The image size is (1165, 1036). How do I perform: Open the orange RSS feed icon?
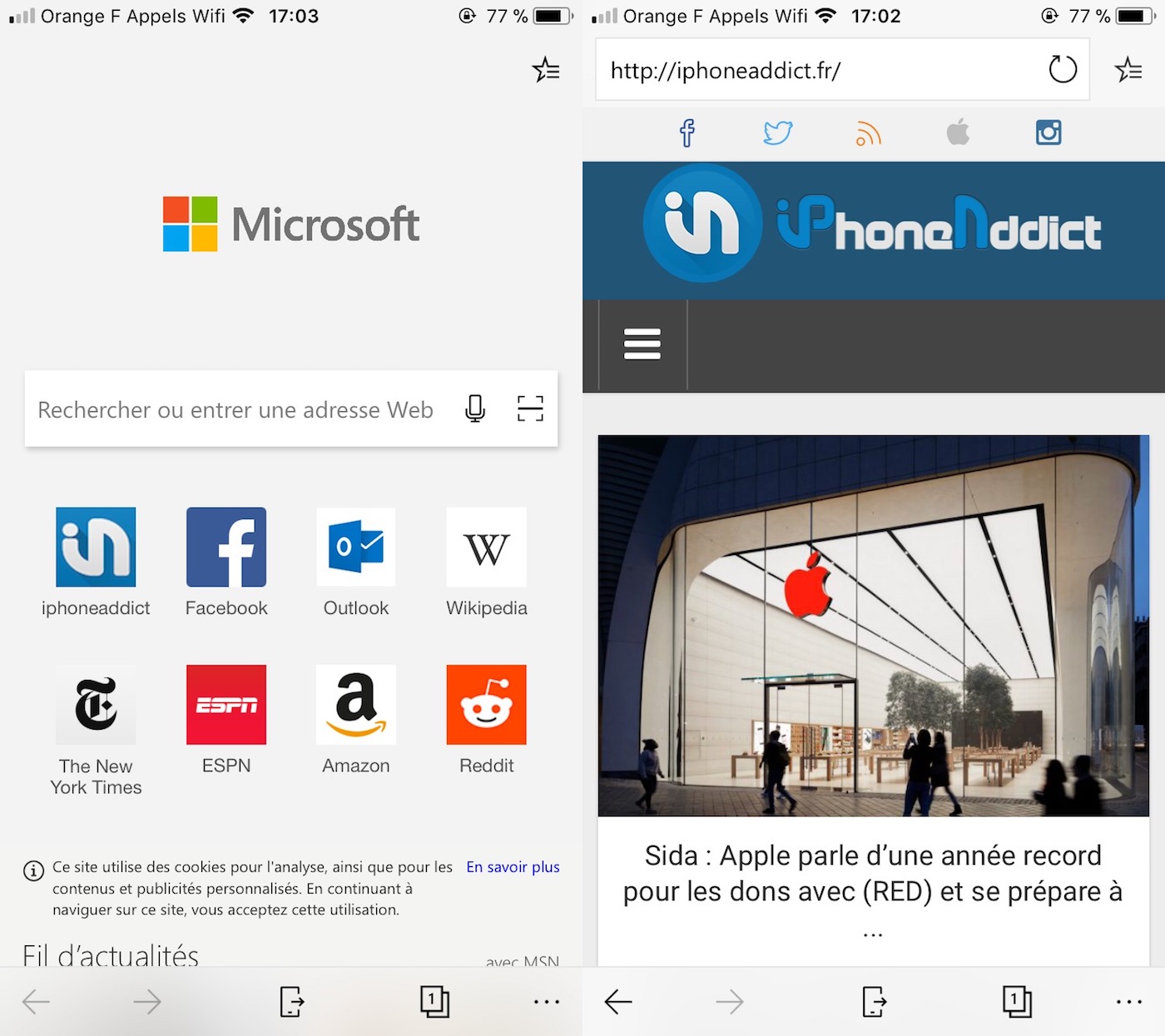(x=868, y=133)
